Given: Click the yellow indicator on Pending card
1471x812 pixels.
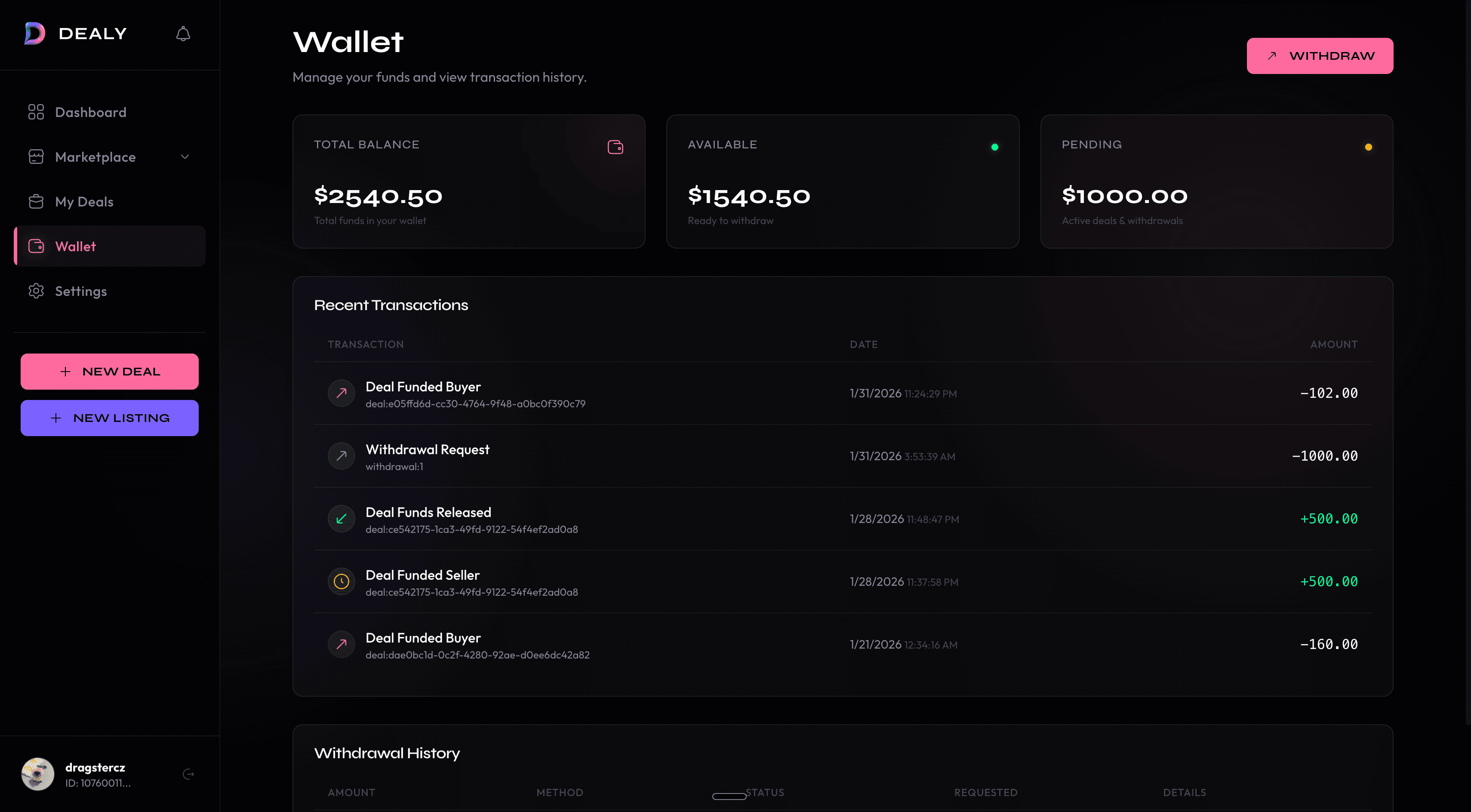Looking at the screenshot, I should click(x=1369, y=147).
